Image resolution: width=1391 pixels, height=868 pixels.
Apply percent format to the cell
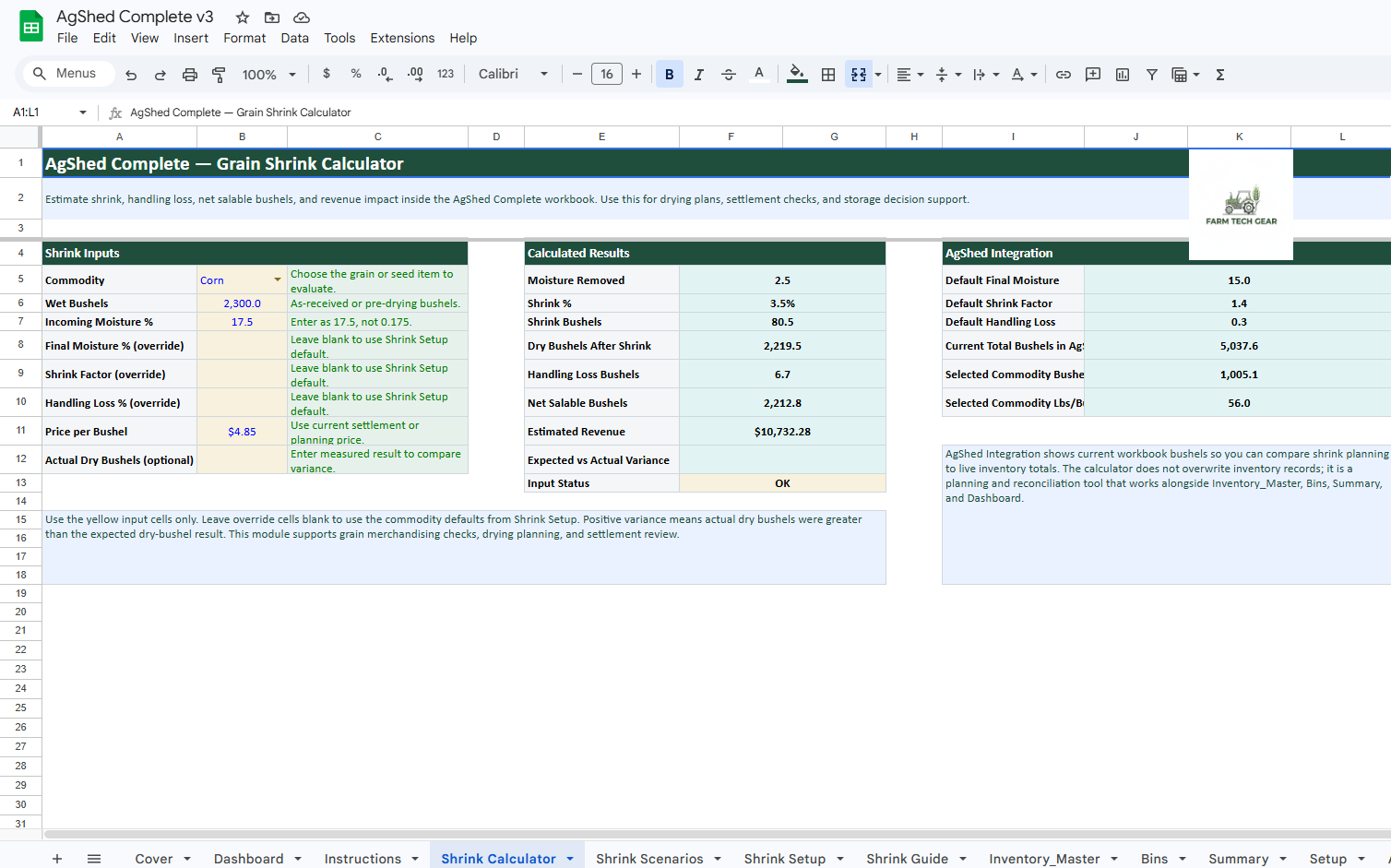tap(355, 74)
